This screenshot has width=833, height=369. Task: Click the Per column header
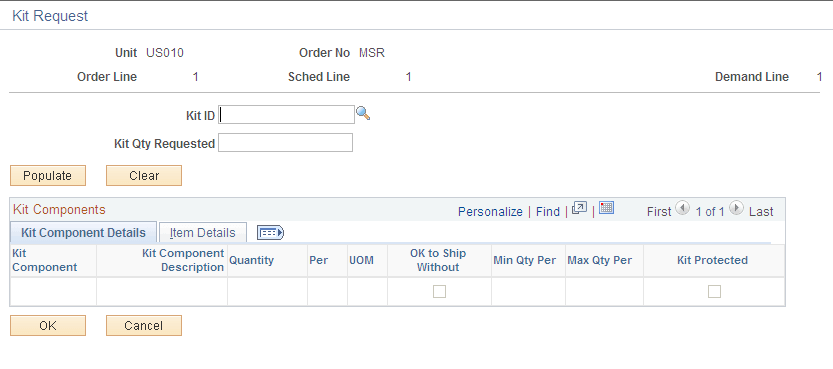tap(319, 260)
